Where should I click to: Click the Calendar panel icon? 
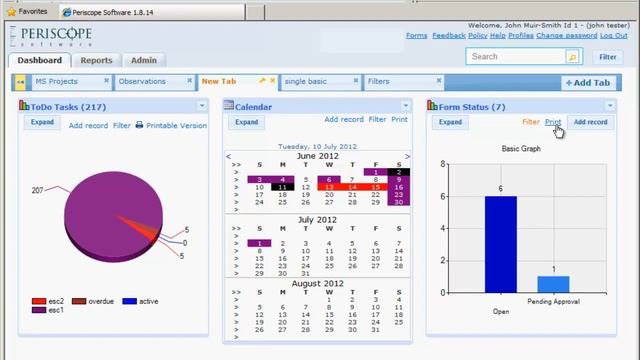229,105
